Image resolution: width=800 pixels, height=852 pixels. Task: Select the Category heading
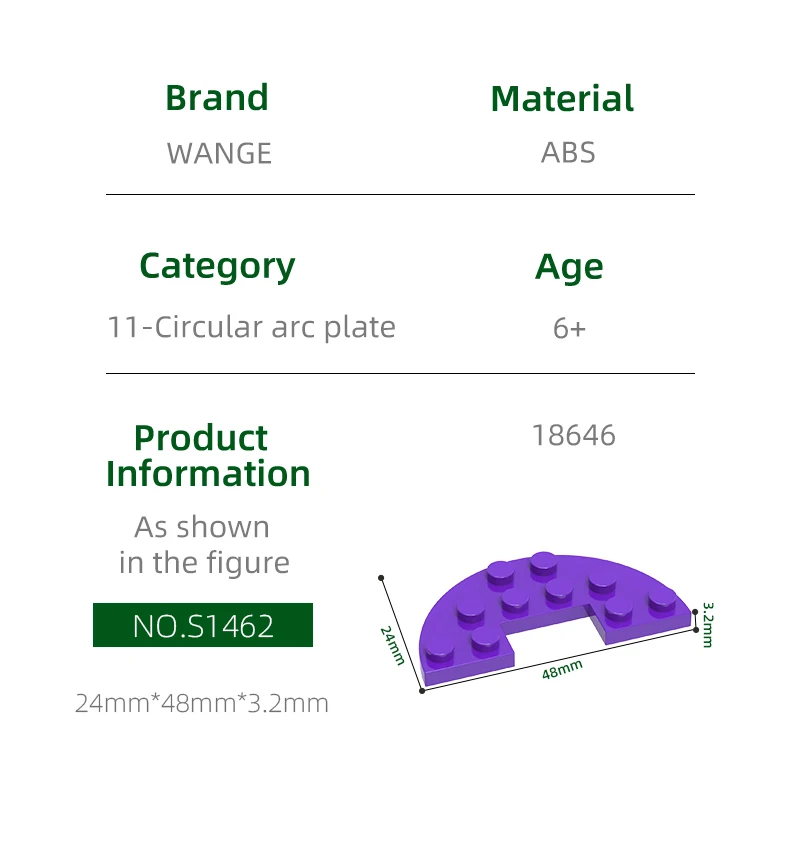point(217,266)
